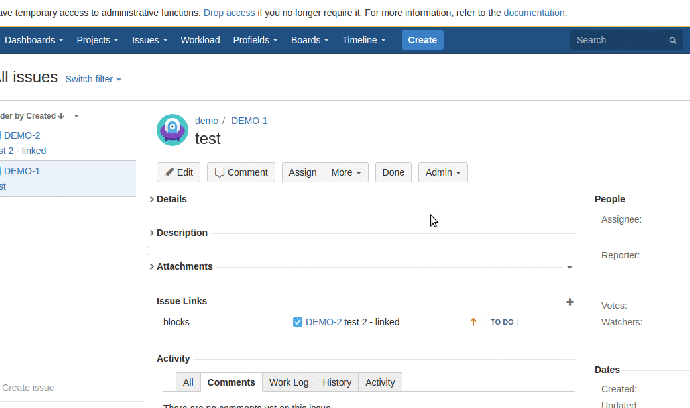
Task: Open the Switch filter dropdown
Action: pyautogui.click(x=93, y=79)
